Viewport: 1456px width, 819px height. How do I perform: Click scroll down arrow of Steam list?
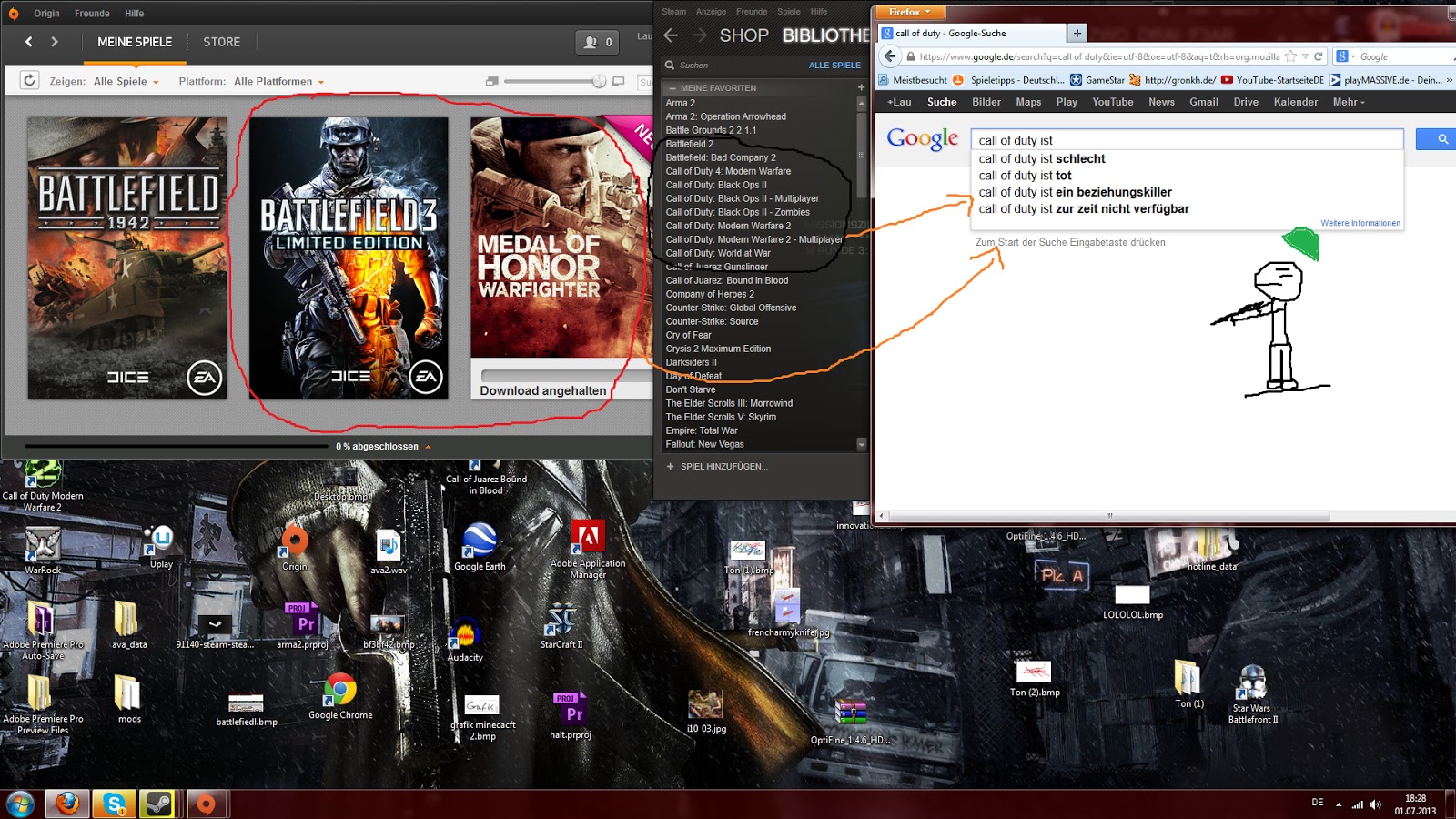coord(862,445)
